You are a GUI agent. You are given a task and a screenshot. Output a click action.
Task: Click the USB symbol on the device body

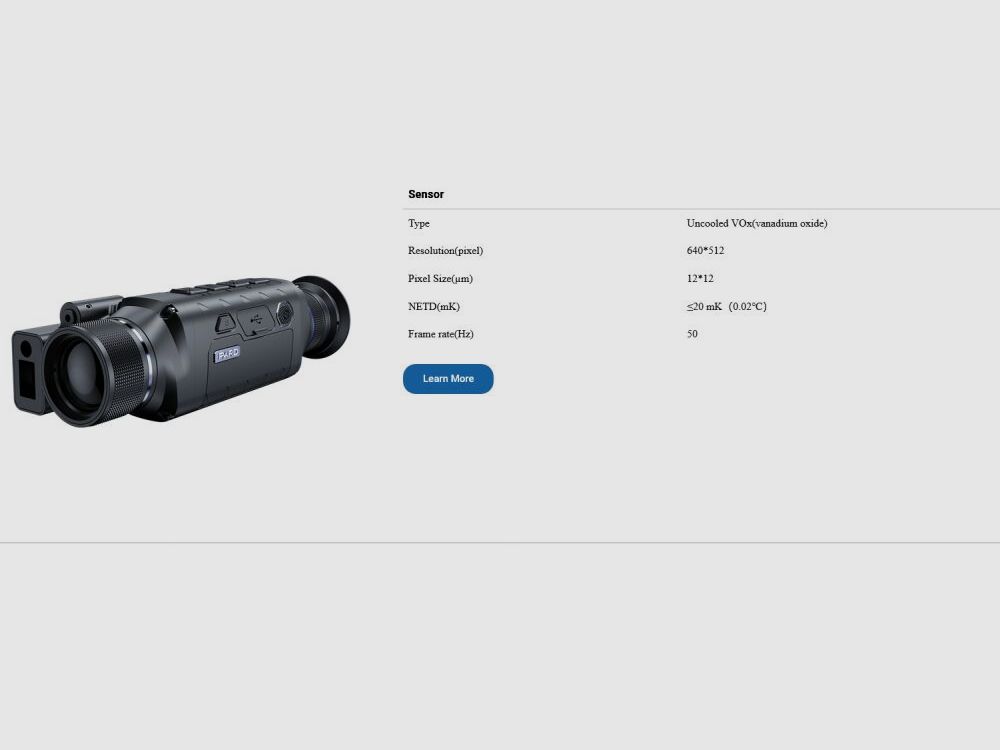pyautogui.click(x=255, y=322)
